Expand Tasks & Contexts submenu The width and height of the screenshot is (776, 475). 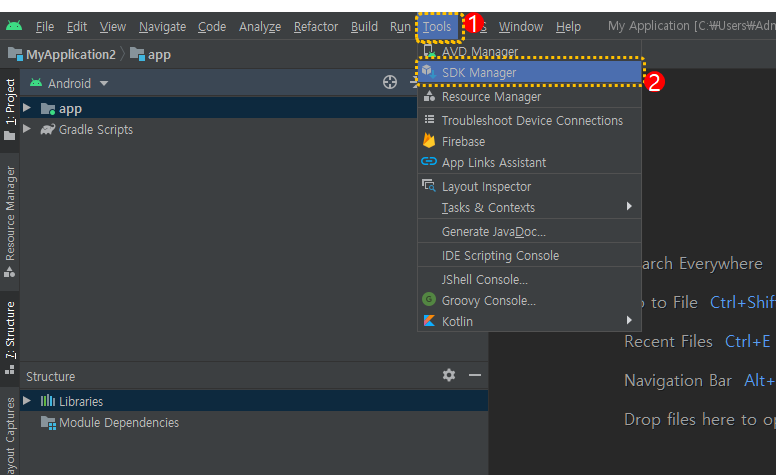click(x=529, y=207)
